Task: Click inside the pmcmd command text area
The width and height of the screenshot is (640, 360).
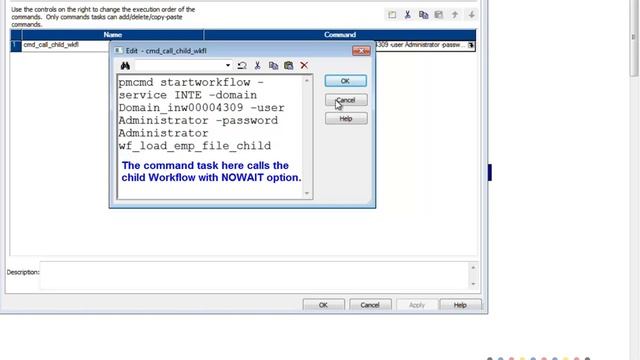Action: pos(210,137)
